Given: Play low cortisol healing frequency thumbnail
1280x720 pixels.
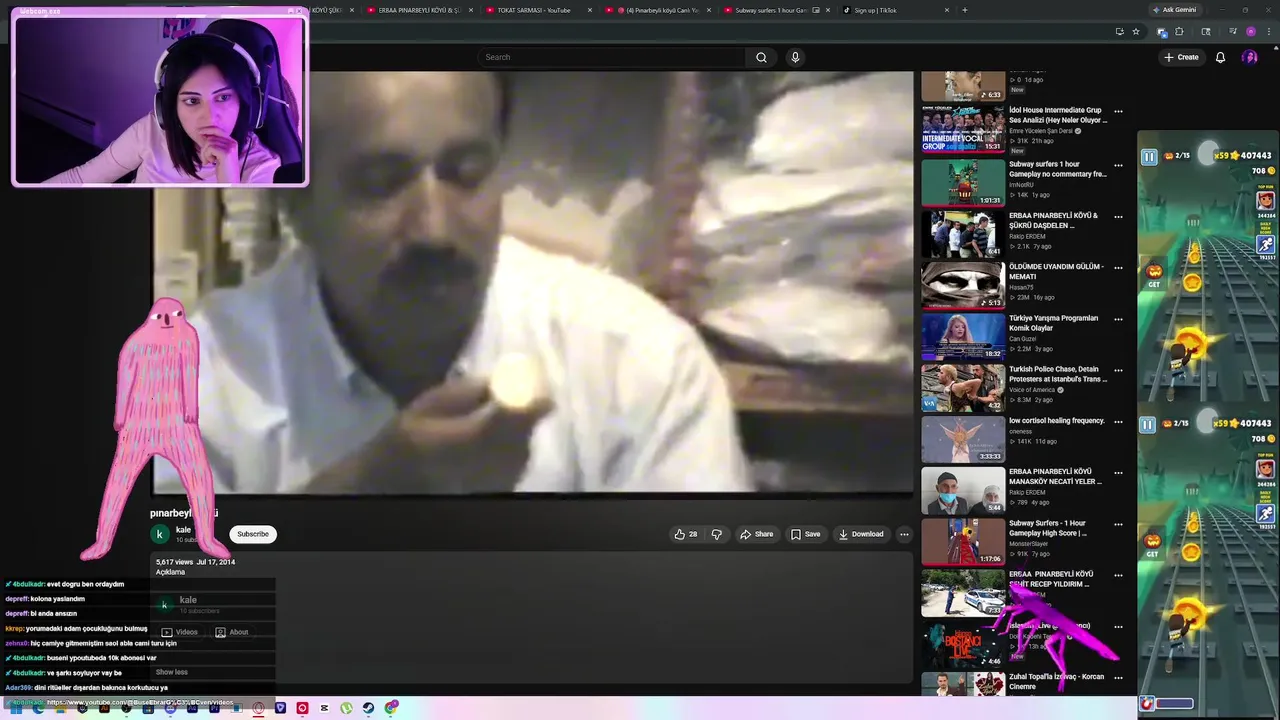Looking at the screenshot, I should pyautogui.click(x=963, y=439).
